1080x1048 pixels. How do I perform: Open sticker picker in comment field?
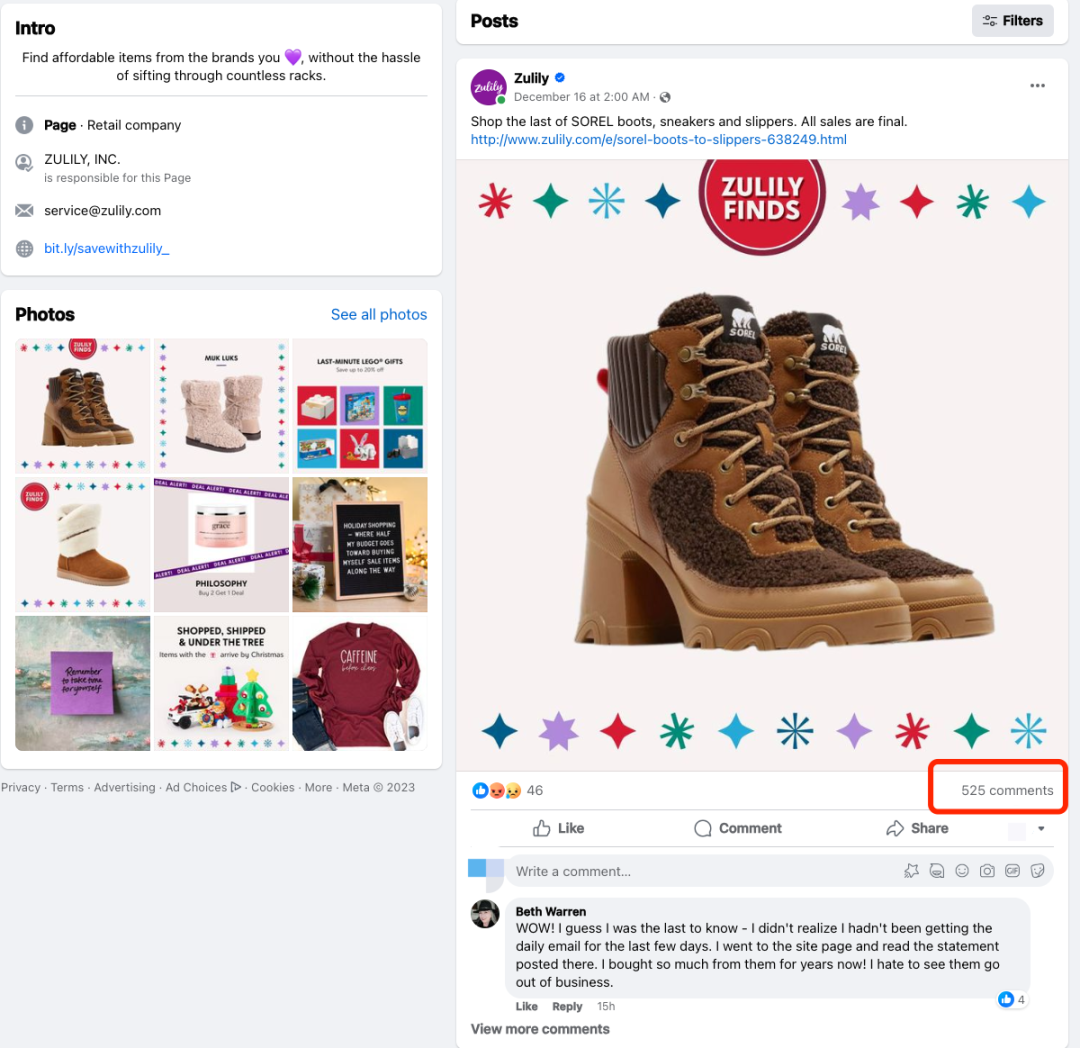pos(1038,871)
